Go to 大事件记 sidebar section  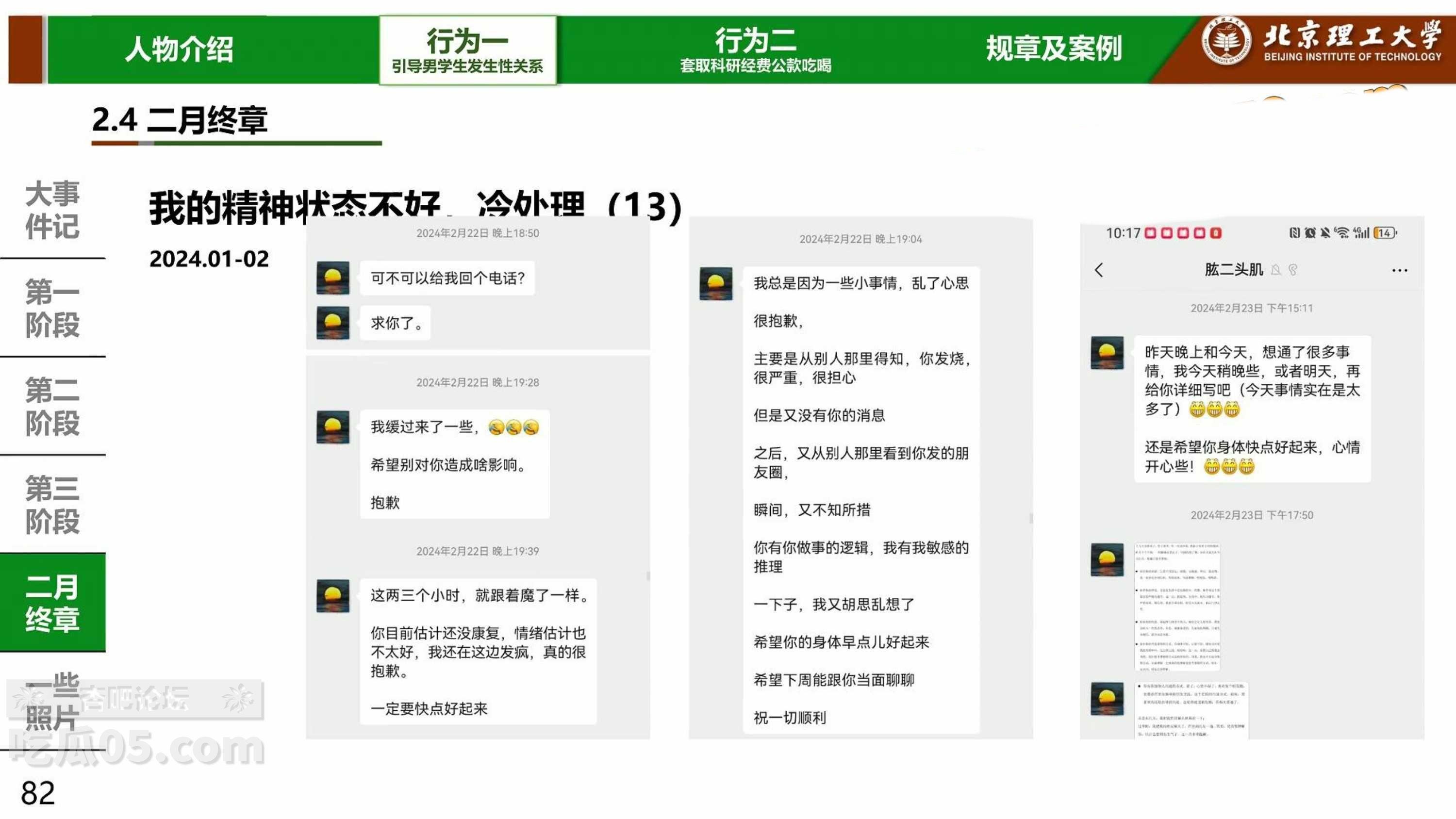click(x=52, y=210)
